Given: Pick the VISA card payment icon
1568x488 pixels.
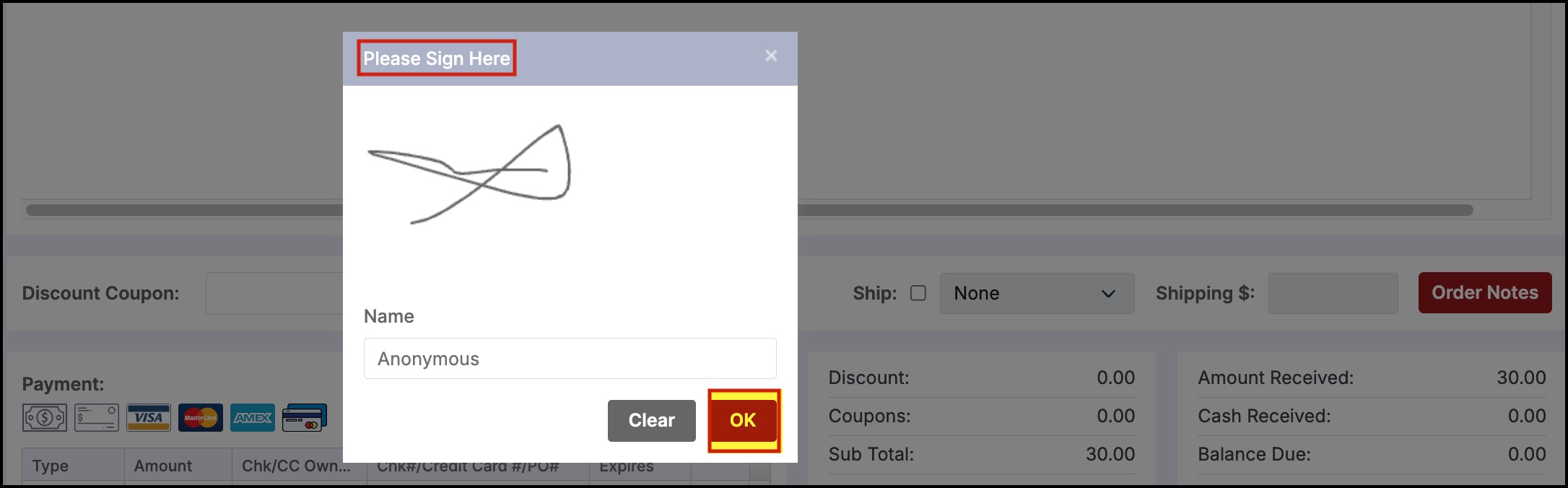Looking at the screenshot, I should (x=149, y=417).
